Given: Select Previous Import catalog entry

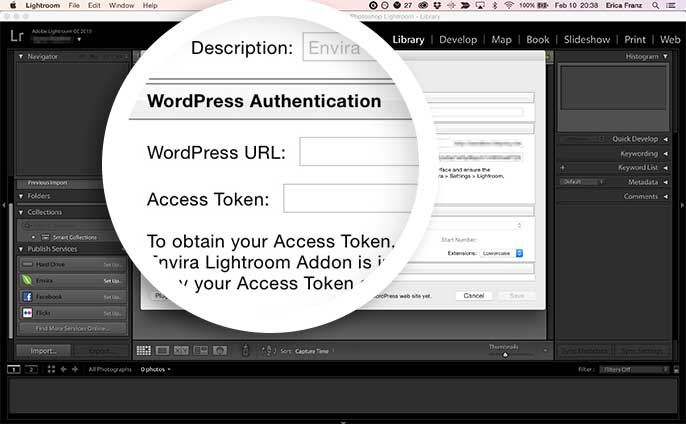Looking at the screenshot, I should pyautogui.click(x=47, y=183).
